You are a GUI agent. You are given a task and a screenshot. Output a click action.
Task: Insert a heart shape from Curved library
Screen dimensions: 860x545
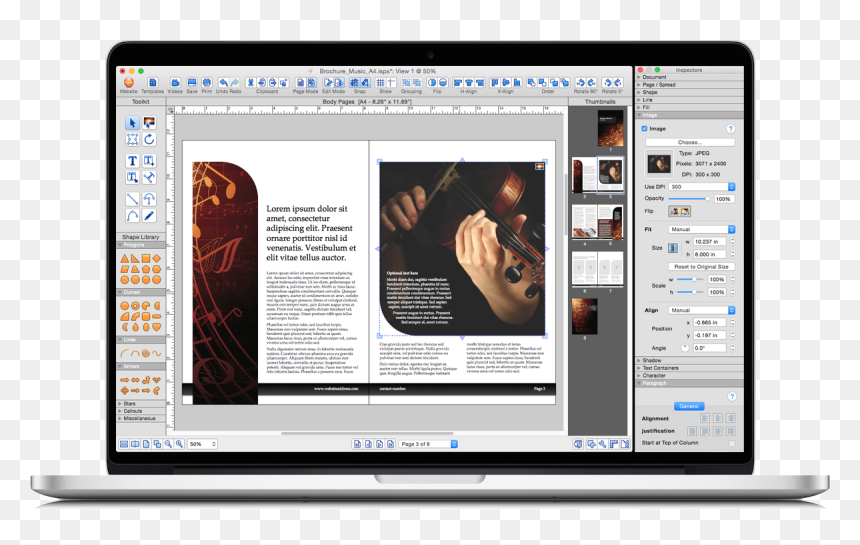point(156,327)
